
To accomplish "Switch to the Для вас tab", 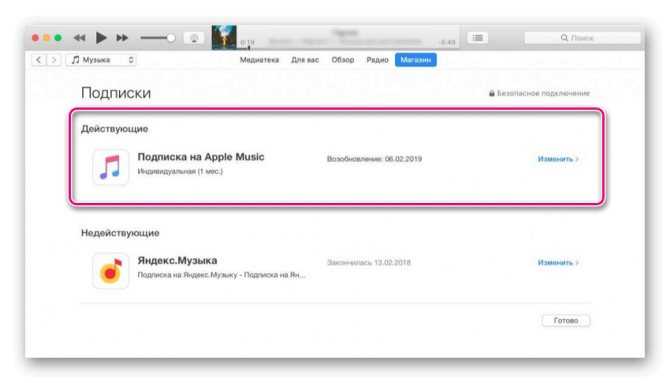I will coord(305,60).
